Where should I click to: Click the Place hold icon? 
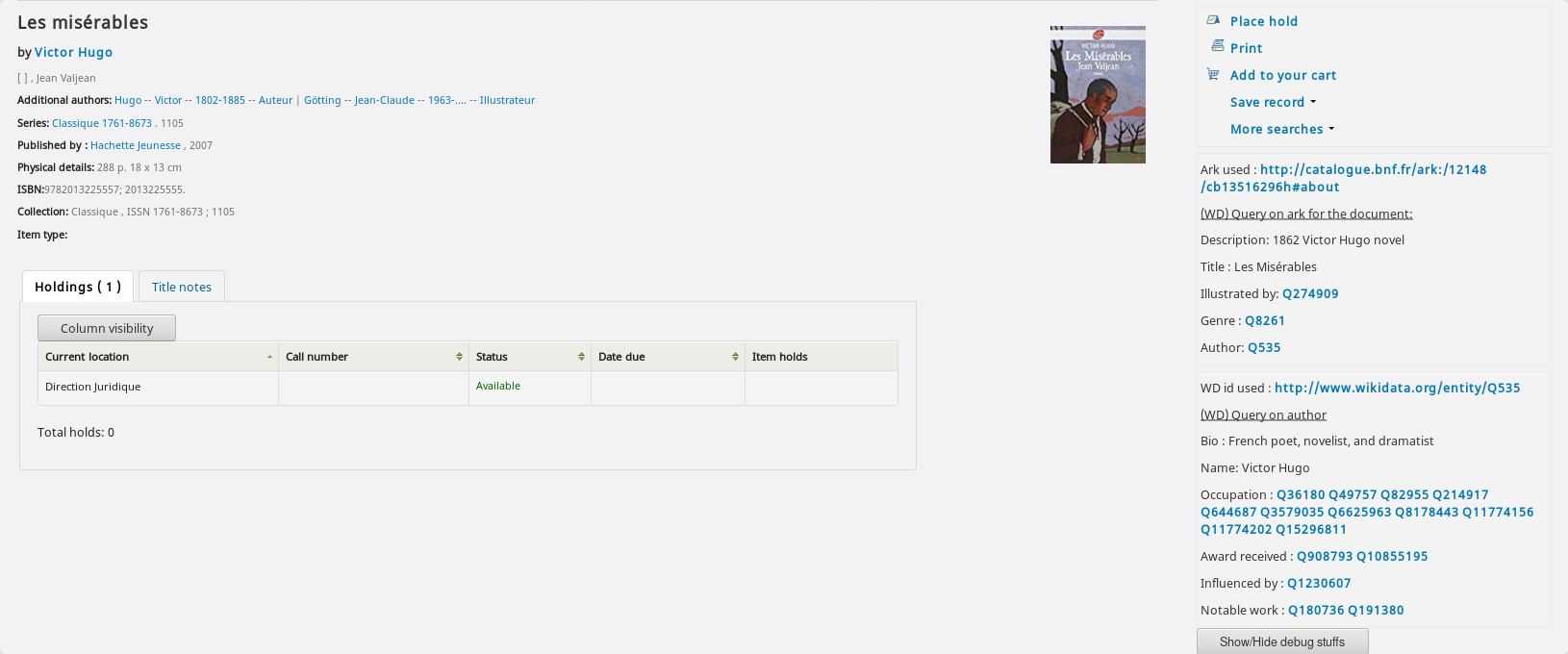(x=1213, y=20)
